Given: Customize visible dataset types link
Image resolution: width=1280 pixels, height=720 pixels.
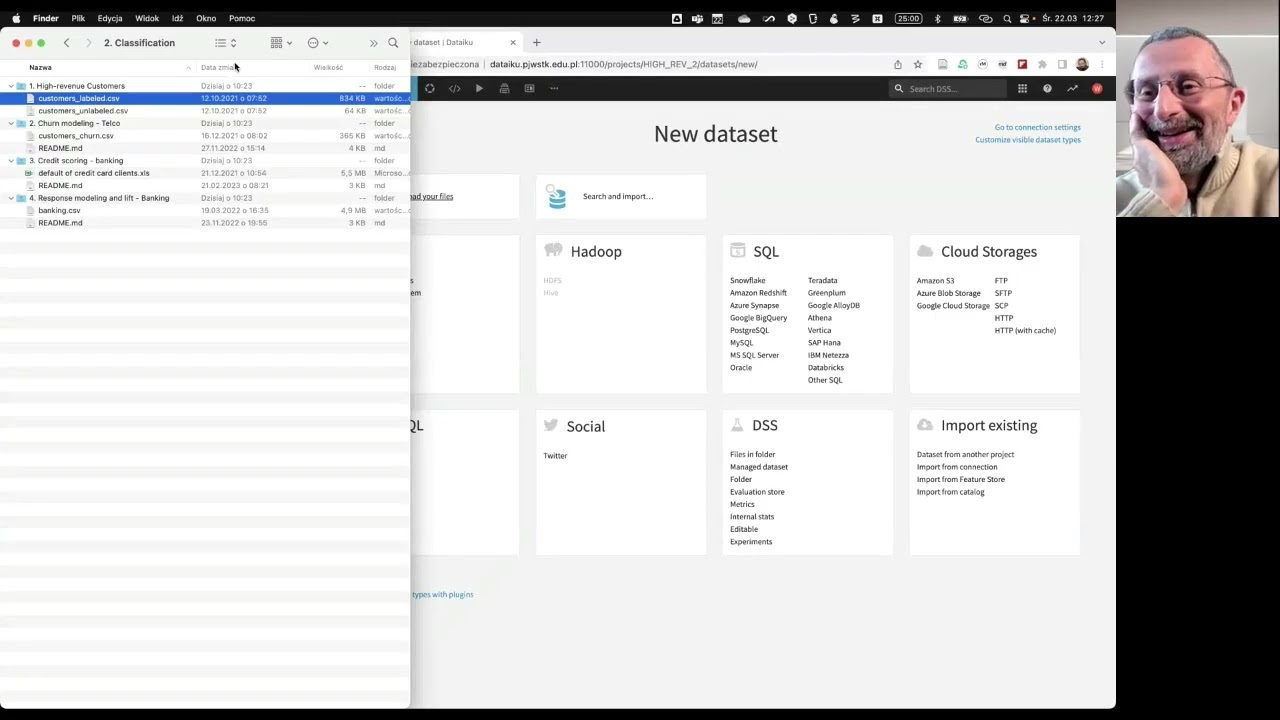Looking at the screenshot, I should click(1028, 140).
